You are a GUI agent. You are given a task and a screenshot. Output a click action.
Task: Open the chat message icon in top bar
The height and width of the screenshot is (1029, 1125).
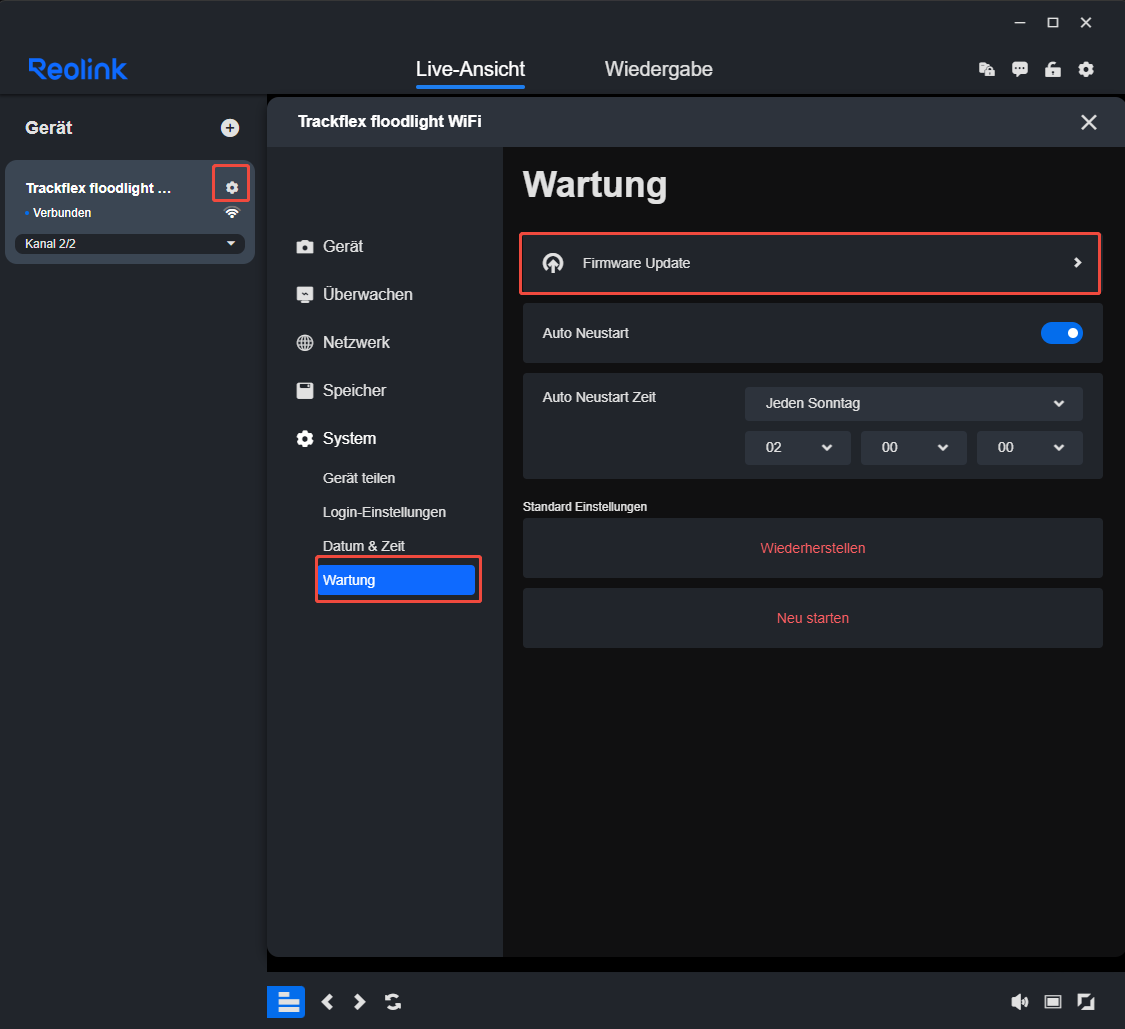1020,69
